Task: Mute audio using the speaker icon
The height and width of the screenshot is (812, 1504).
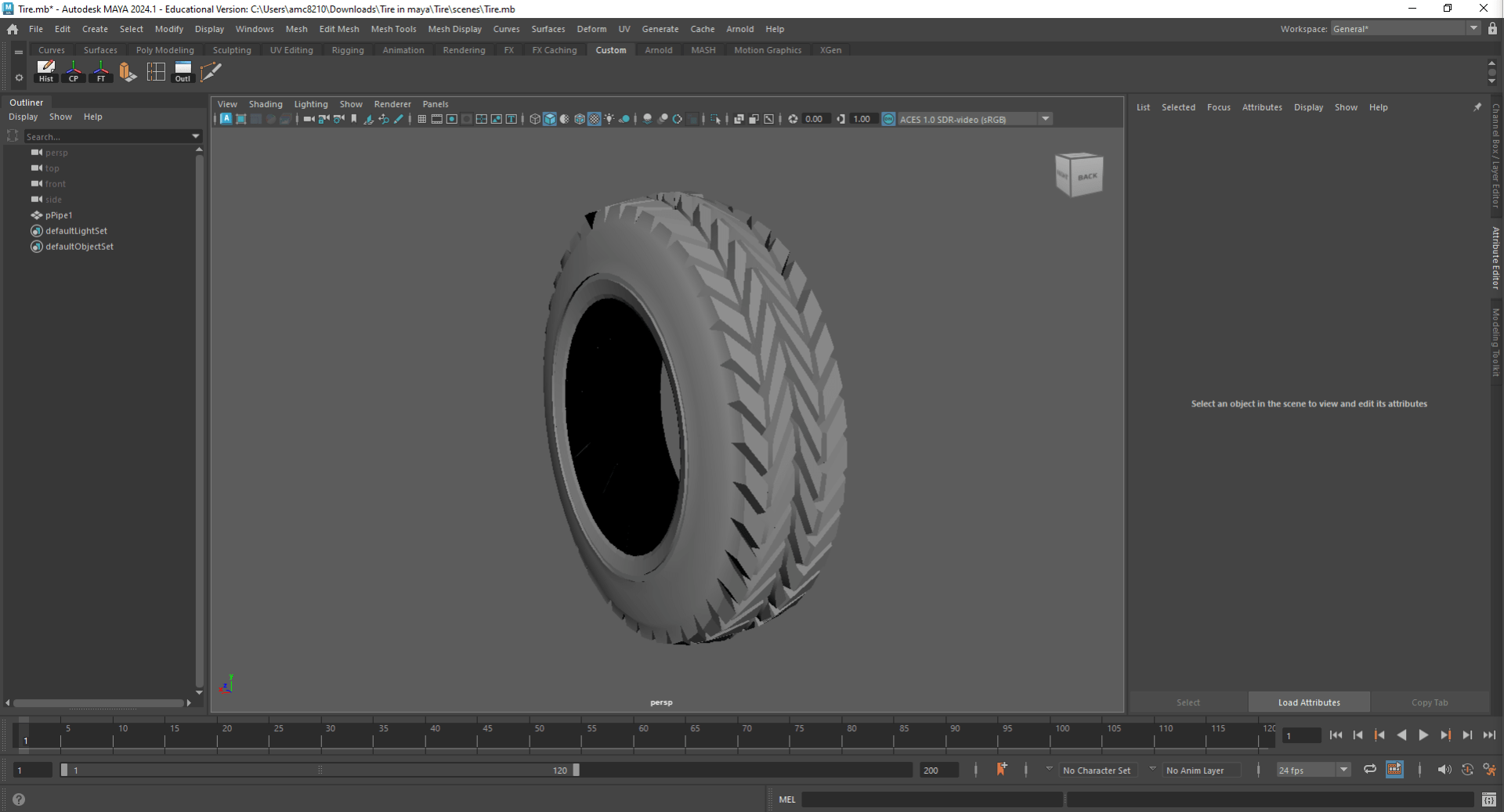Action: point(1445,770)
